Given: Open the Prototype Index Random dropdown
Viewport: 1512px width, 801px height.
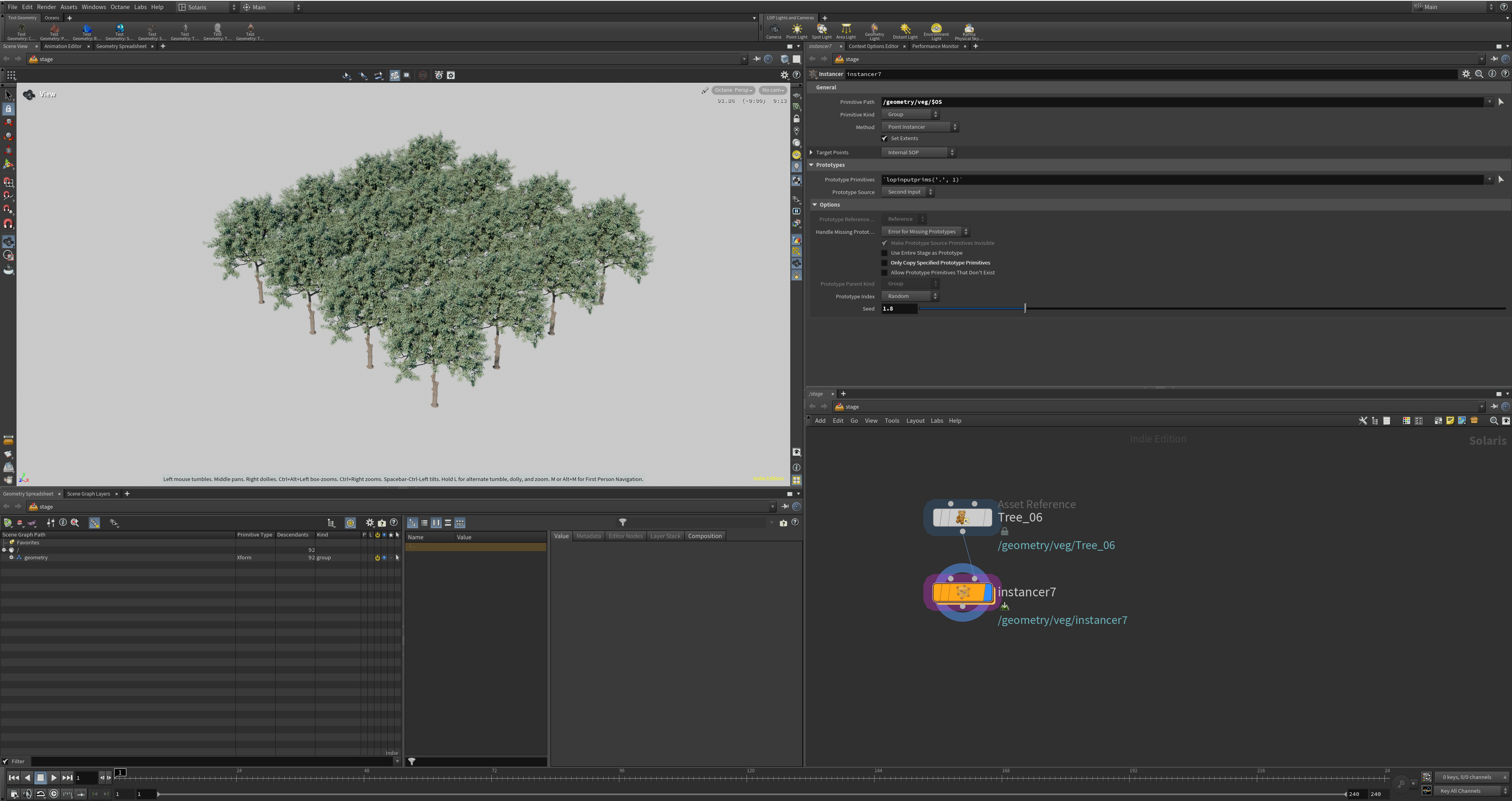Looking at the screenshot, I should [x=910, y=296].
